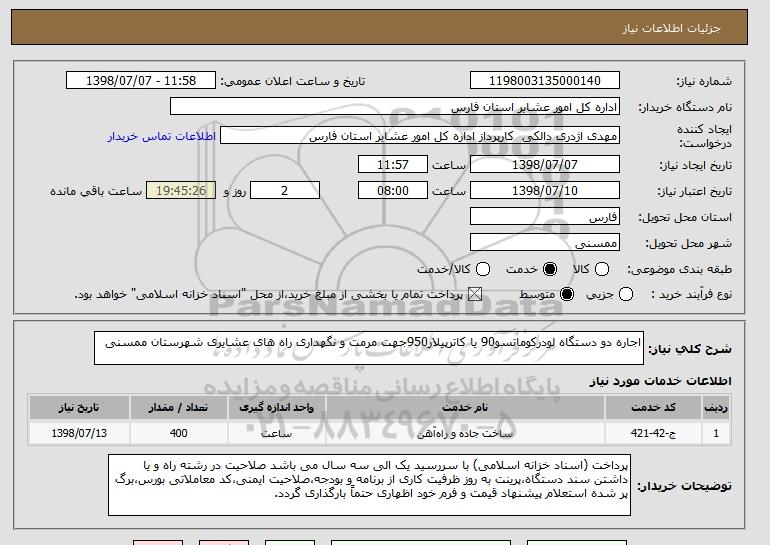The width and height of the screenshot is (770, 545).
Task: Click the ساعت باقی مانده label
Action: (x=96, y=191)
